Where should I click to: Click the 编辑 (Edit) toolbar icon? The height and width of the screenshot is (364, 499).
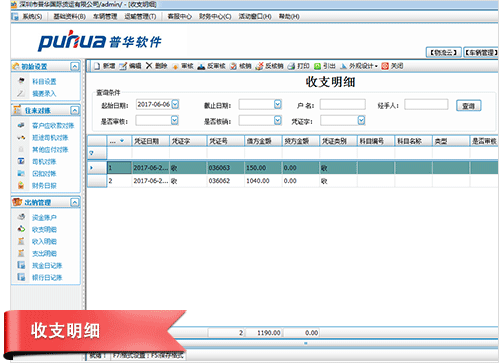pos(123,66)
